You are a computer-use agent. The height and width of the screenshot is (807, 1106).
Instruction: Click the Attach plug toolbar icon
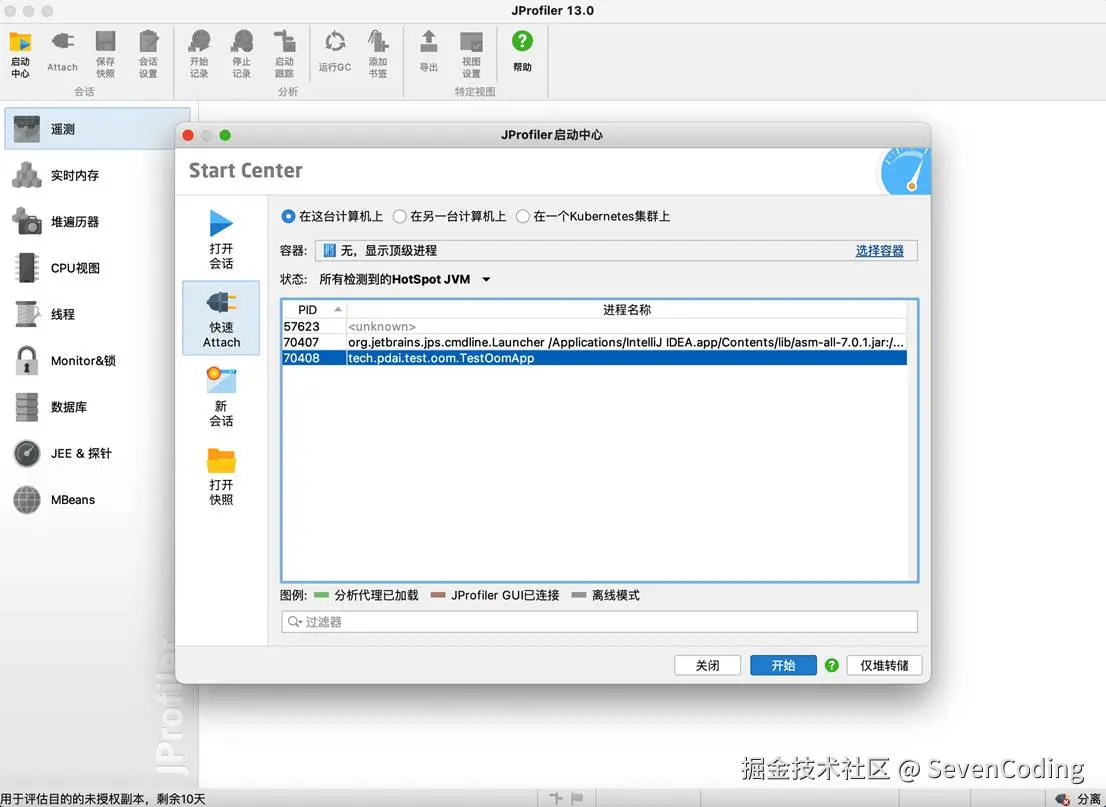tap(62, 51)
